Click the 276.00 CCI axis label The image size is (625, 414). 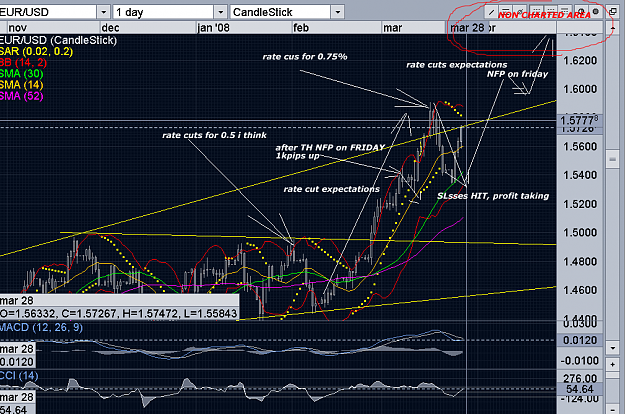(580, 378)
